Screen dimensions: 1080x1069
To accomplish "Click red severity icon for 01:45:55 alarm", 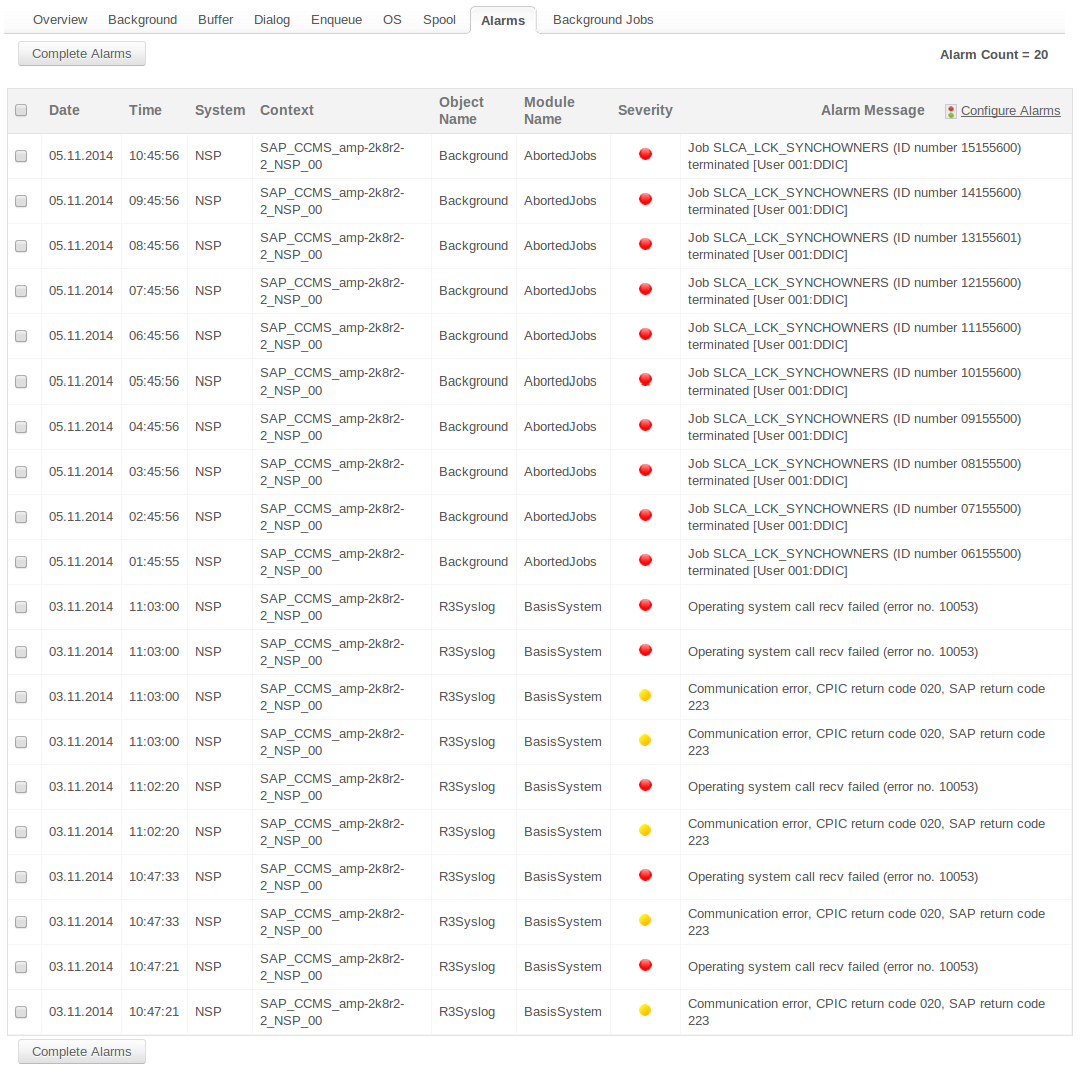I will [x=645, y=560].
